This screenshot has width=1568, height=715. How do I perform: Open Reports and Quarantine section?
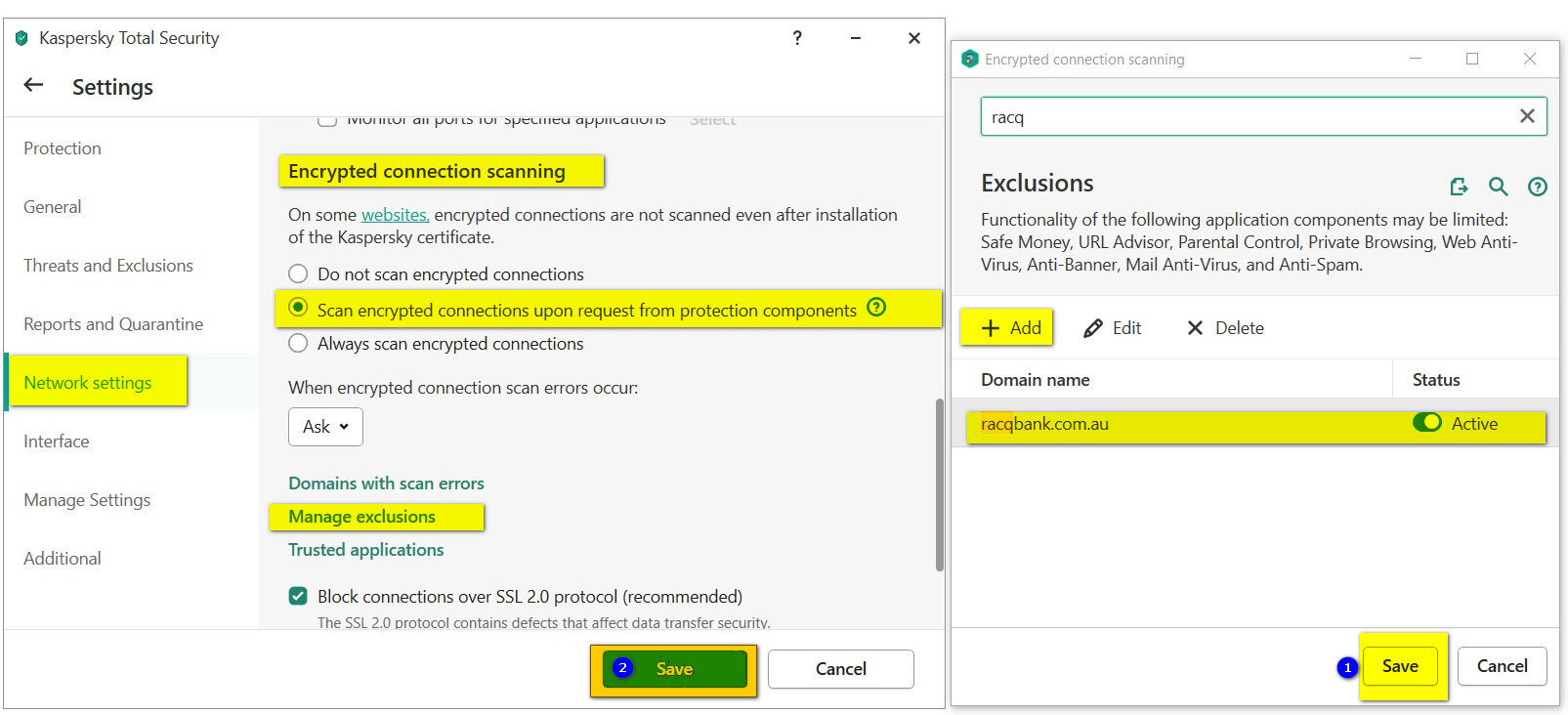113,324
